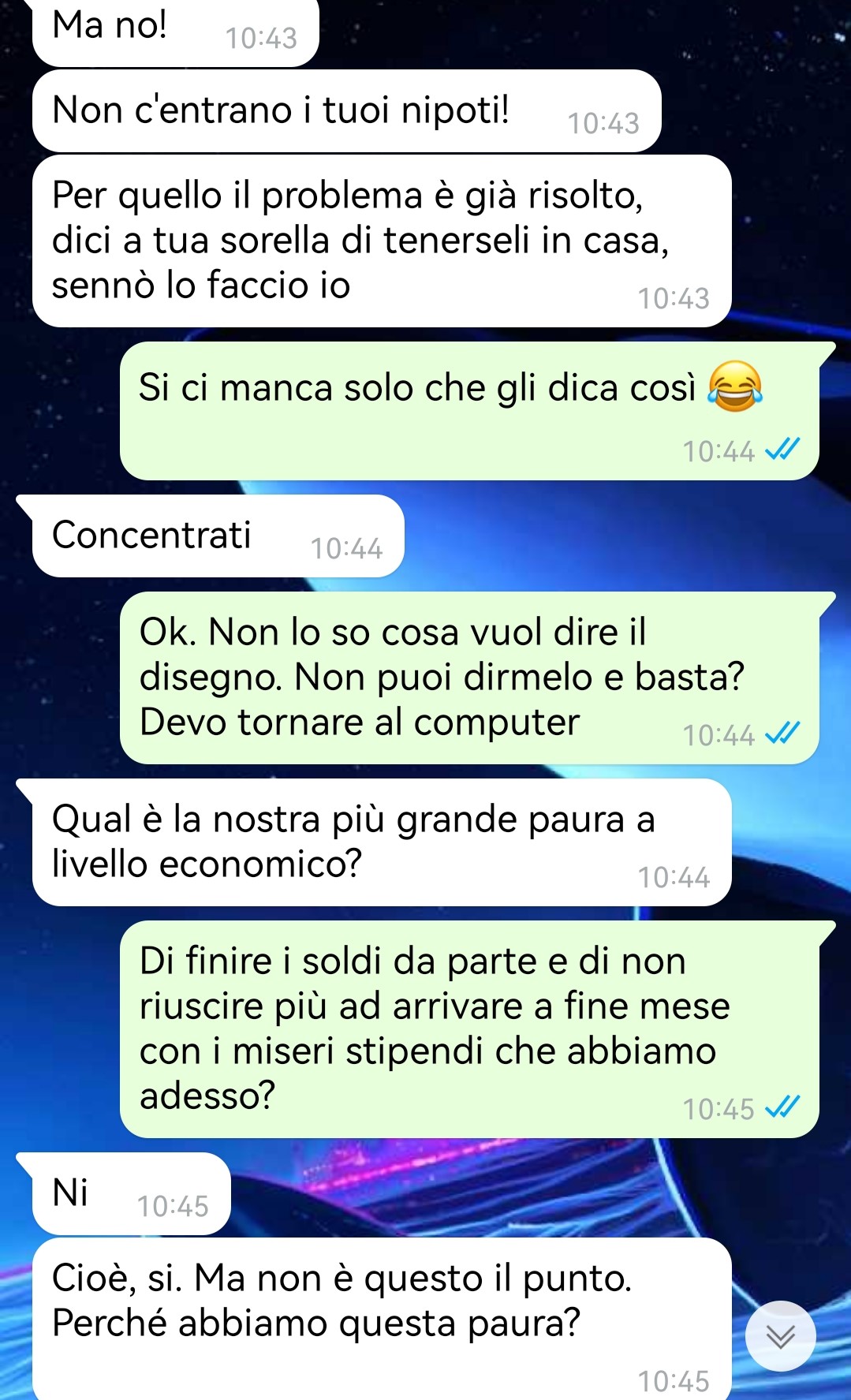Select 'Non c'entrano i tuoi nipoti!' message

pos(346,110)
